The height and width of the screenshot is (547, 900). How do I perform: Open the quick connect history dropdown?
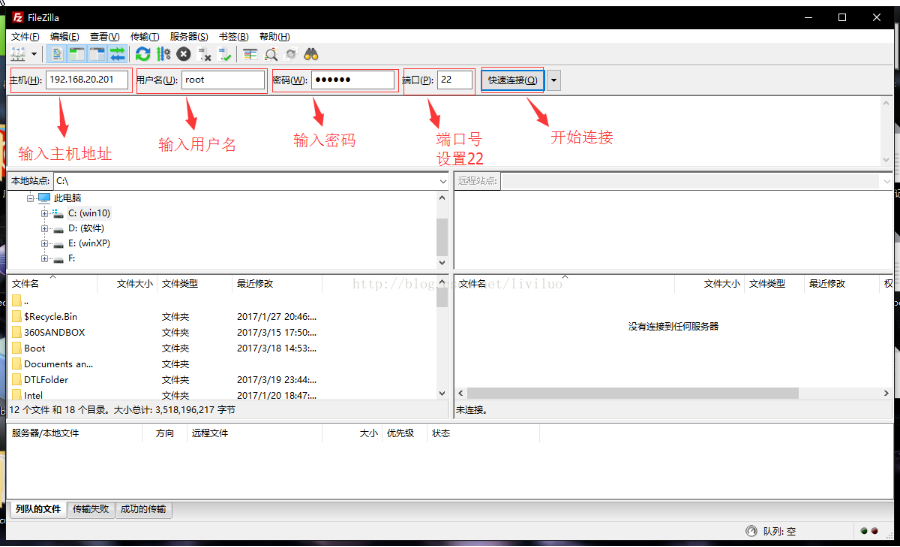[554, 80]
